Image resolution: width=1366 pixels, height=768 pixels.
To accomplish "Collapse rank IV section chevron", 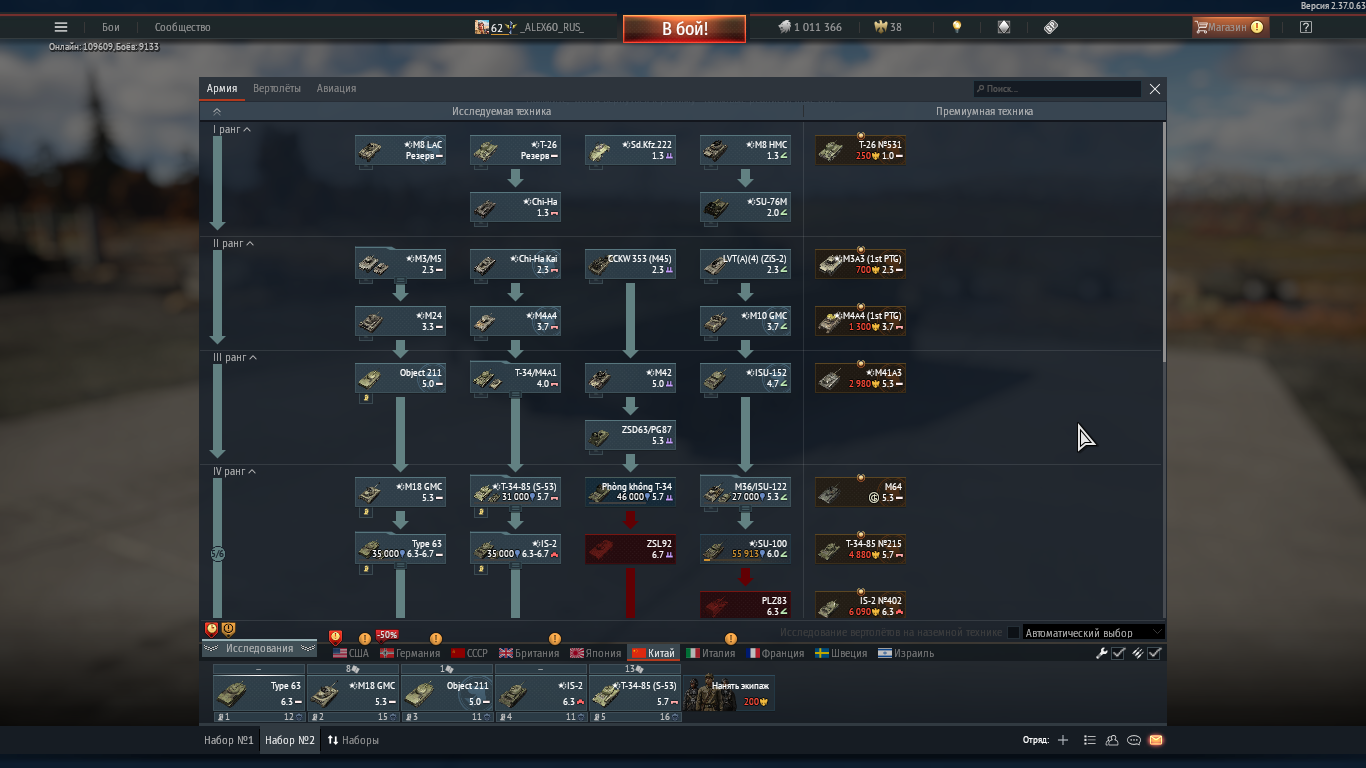I will point(252,472).
